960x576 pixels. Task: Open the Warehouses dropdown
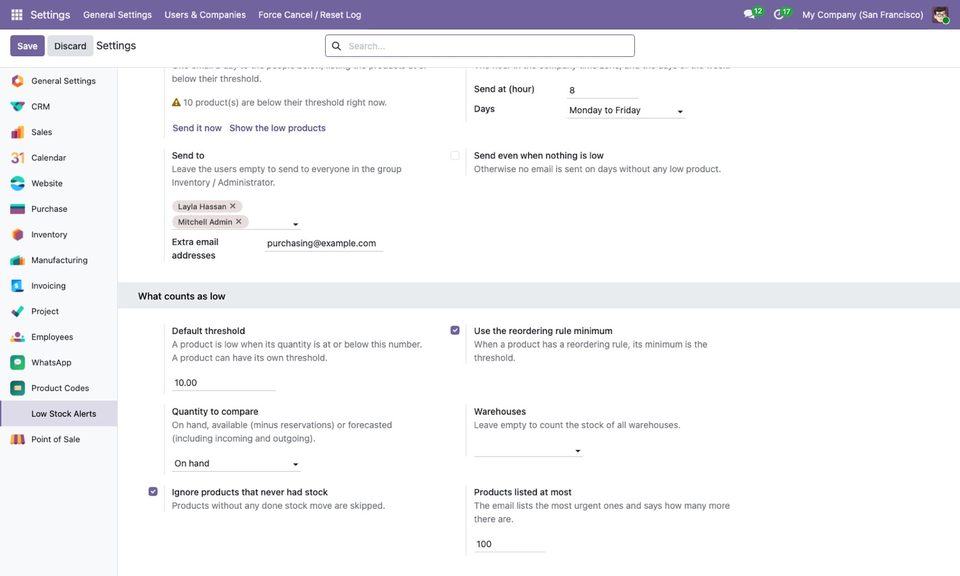(528, 450)
